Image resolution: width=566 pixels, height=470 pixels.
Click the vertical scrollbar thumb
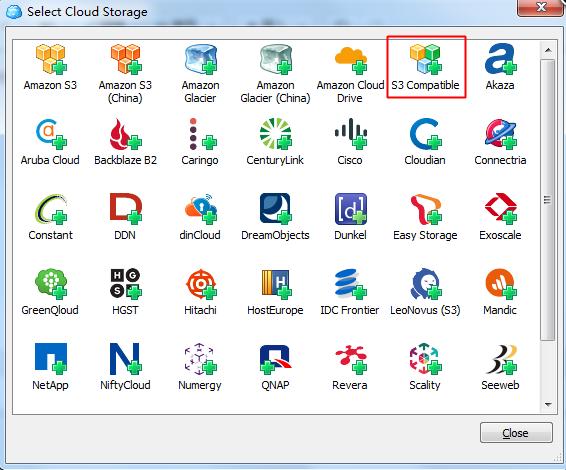pos(548,200)
